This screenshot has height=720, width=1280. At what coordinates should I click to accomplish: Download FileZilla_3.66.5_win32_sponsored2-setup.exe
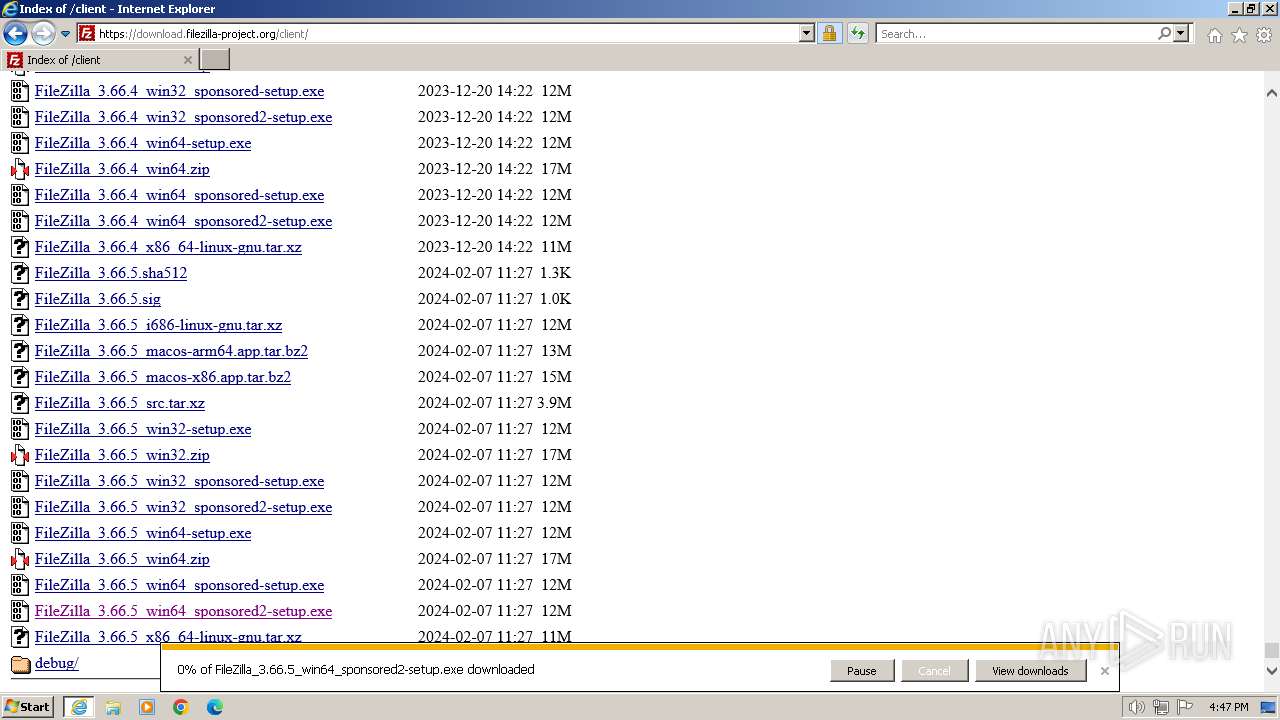[183, 507]
